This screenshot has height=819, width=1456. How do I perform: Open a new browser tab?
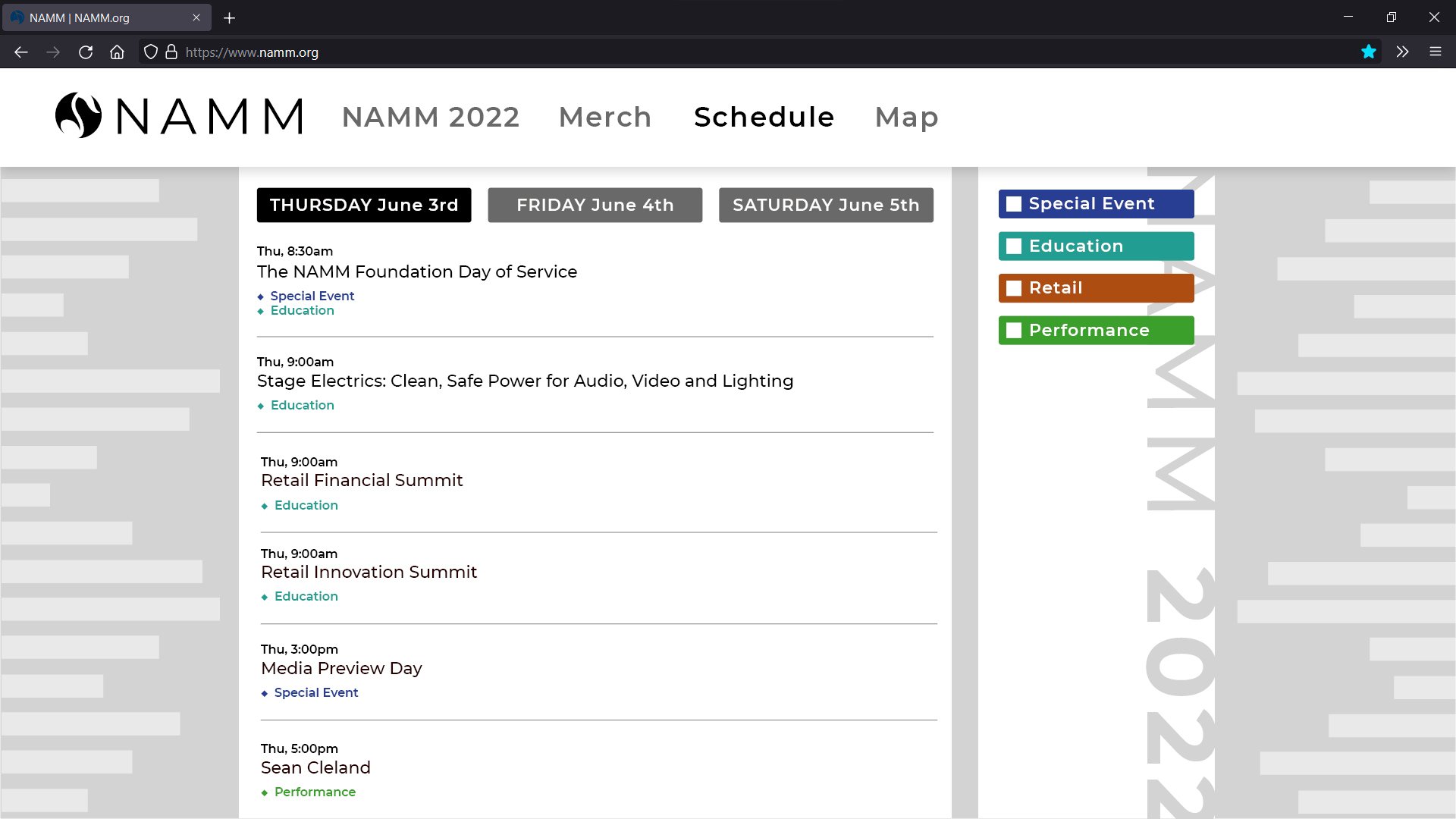coord(230,17)
